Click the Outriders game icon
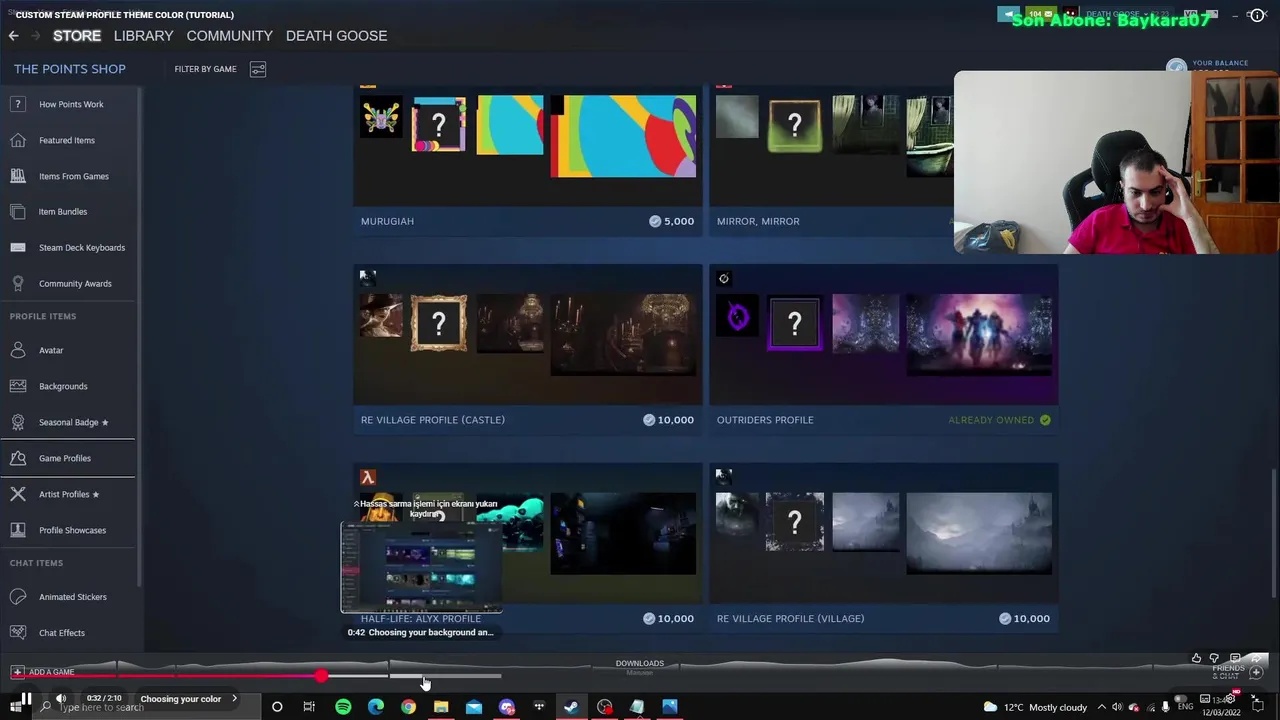The height and width of the screenshot is (720, 1280). pos(724,279)
